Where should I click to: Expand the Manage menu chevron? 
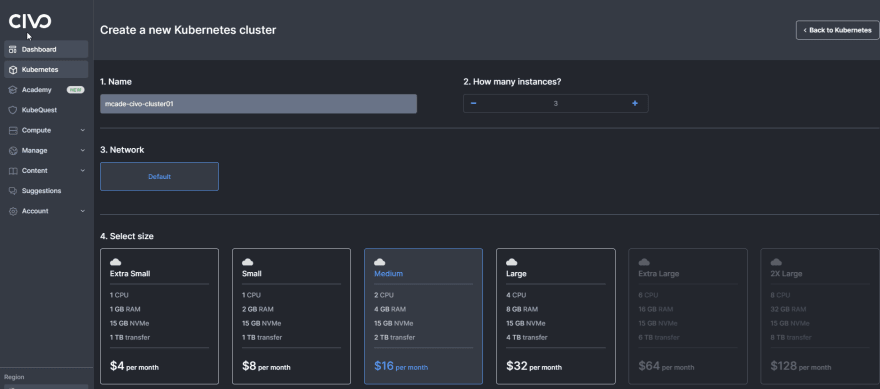click(82, 150)
